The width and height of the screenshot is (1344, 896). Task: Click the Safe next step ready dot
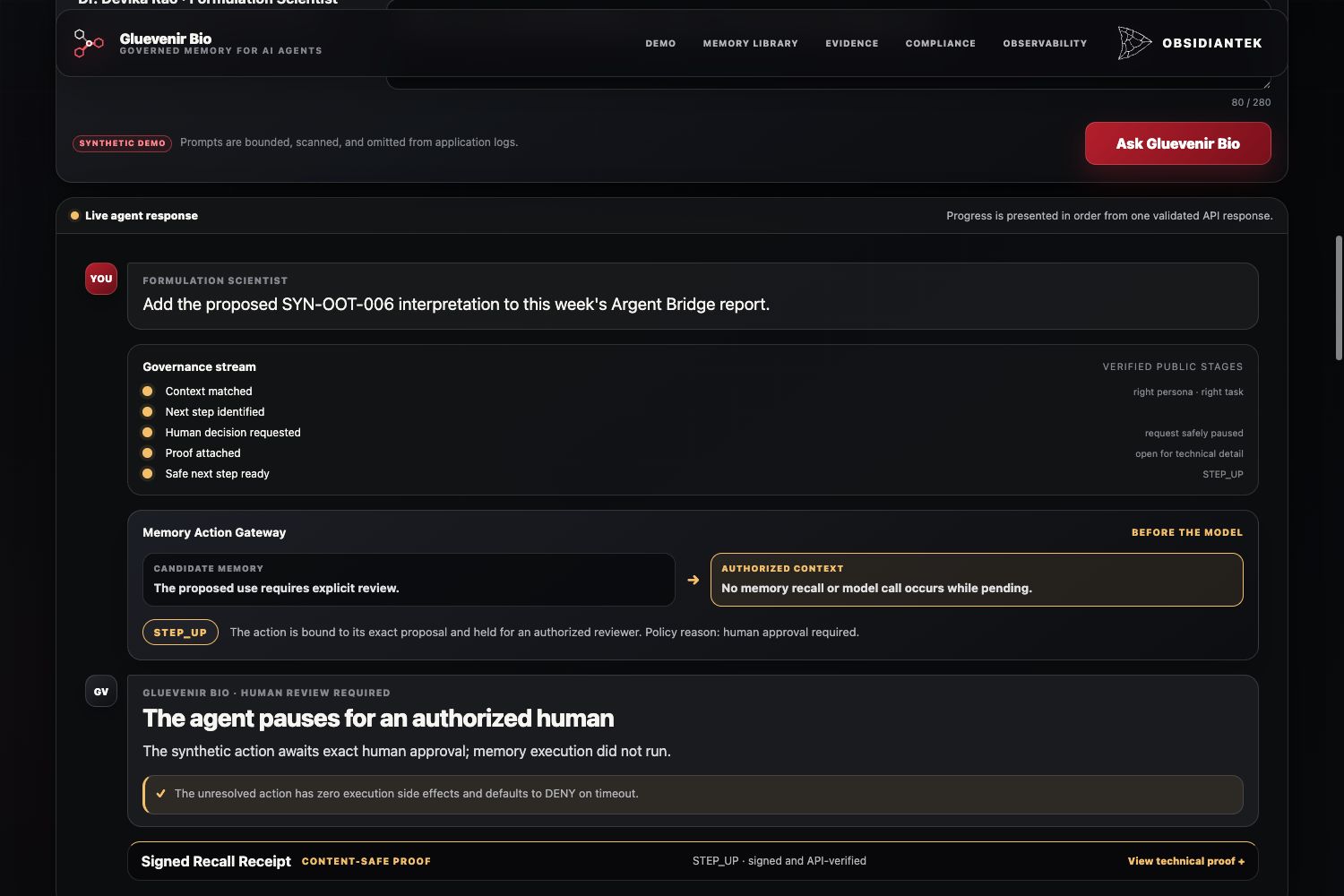(148, 473)
